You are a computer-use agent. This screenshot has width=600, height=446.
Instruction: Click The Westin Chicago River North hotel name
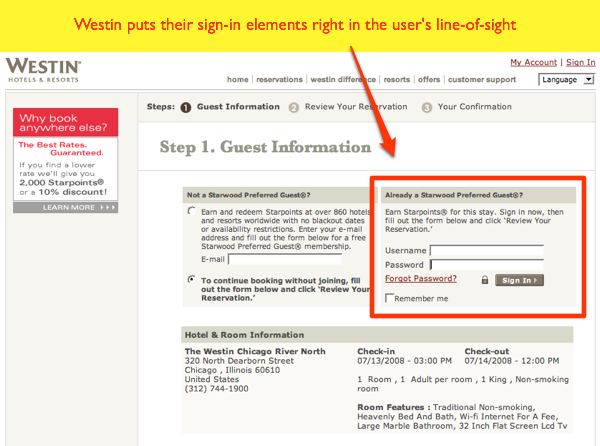point(255,351)
